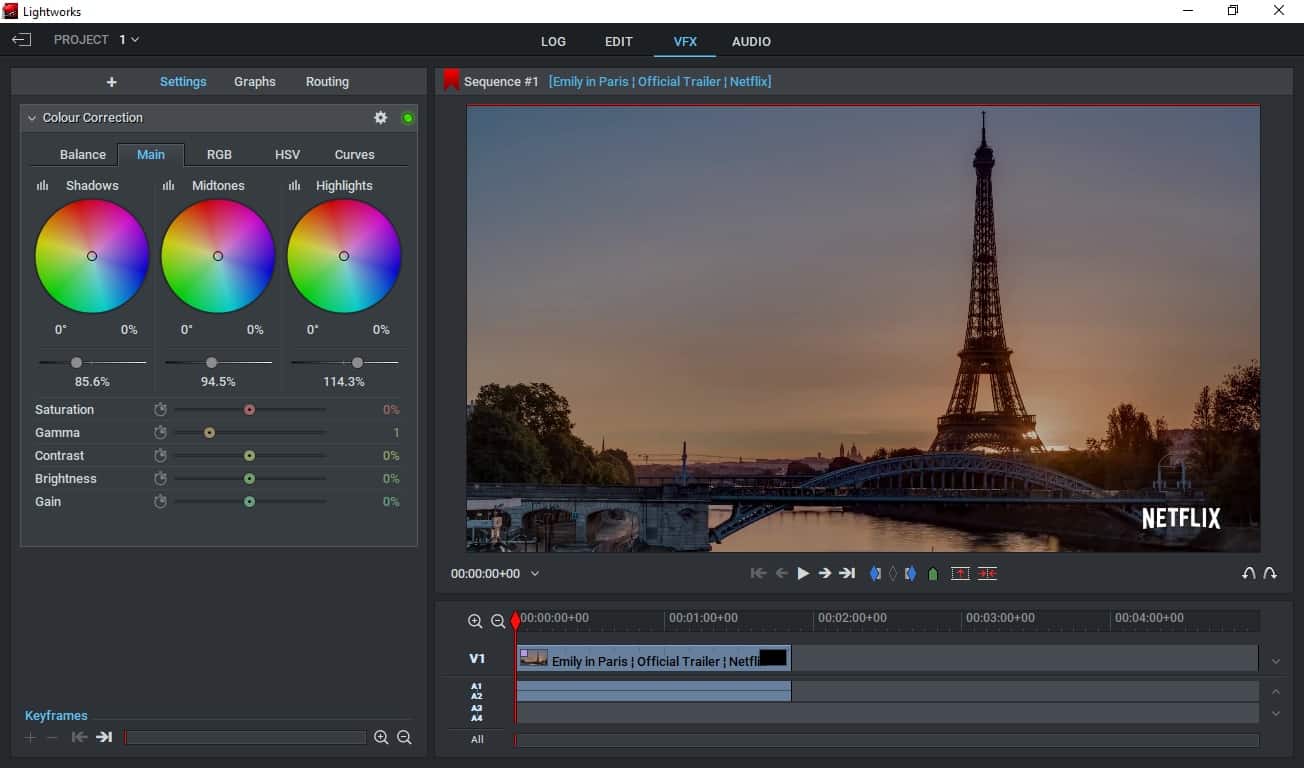This screenshot has width=1304, height=768.
Task: Switch to the LOG tab
Action: tap(553, 42)
